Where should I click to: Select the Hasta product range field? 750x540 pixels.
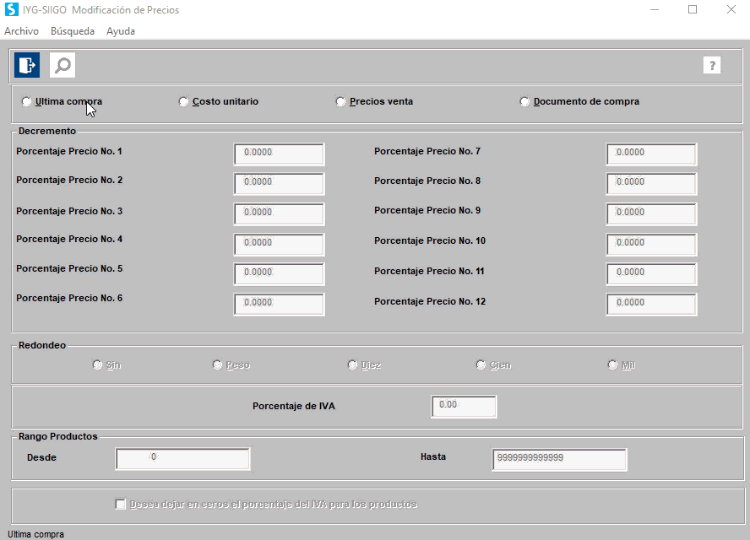[x=559, y=458]
